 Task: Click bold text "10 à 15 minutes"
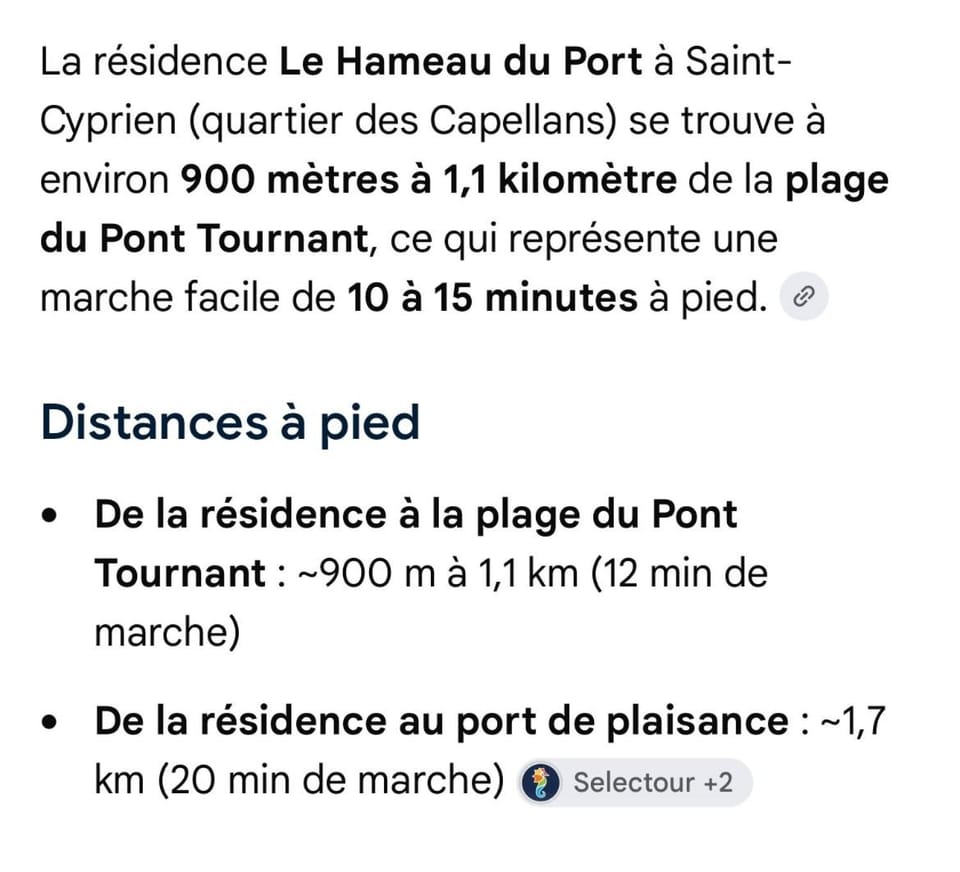coord(492,298)
